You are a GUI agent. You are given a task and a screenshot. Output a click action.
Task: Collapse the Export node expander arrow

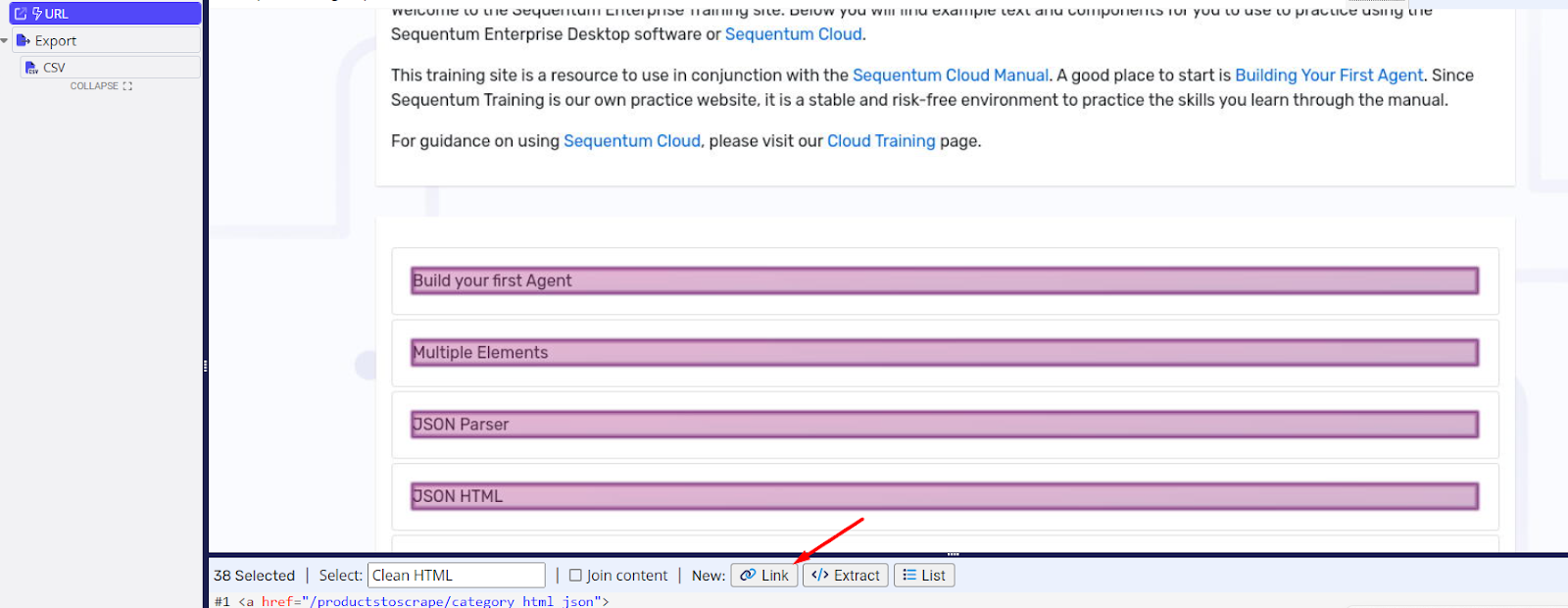[5, 40]
